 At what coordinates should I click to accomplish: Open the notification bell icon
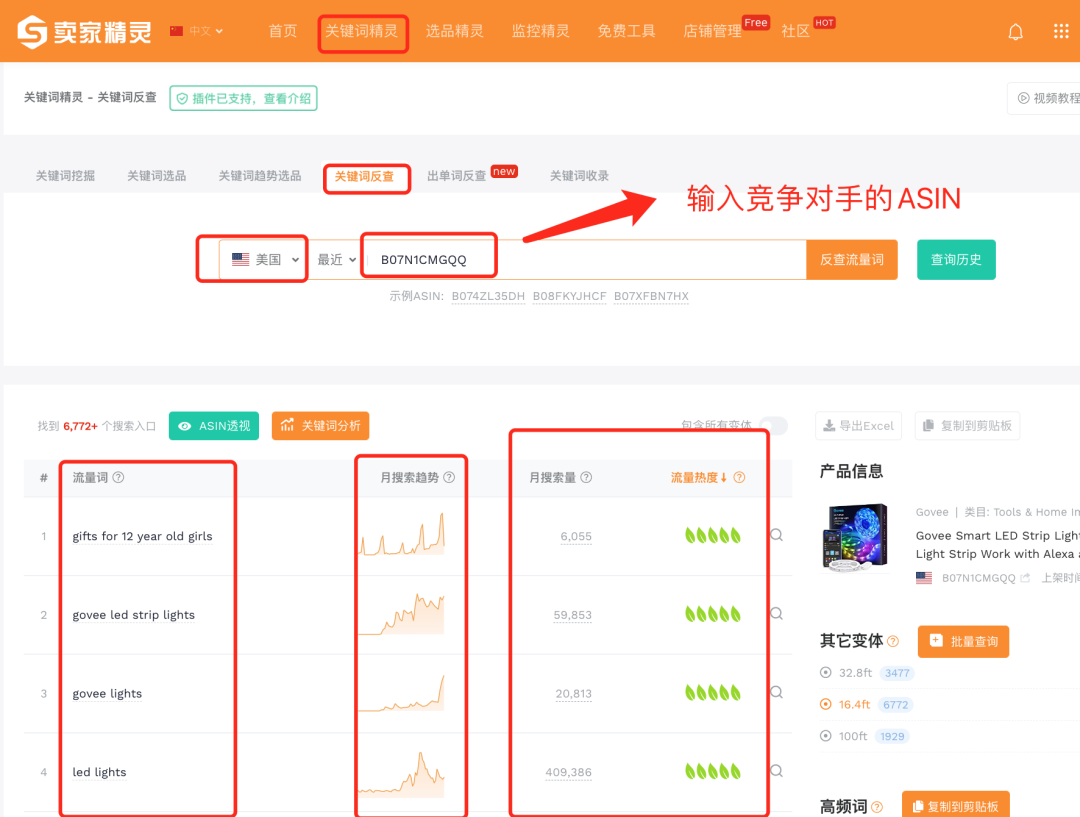pyautogui.click(x=1015, y=31)
